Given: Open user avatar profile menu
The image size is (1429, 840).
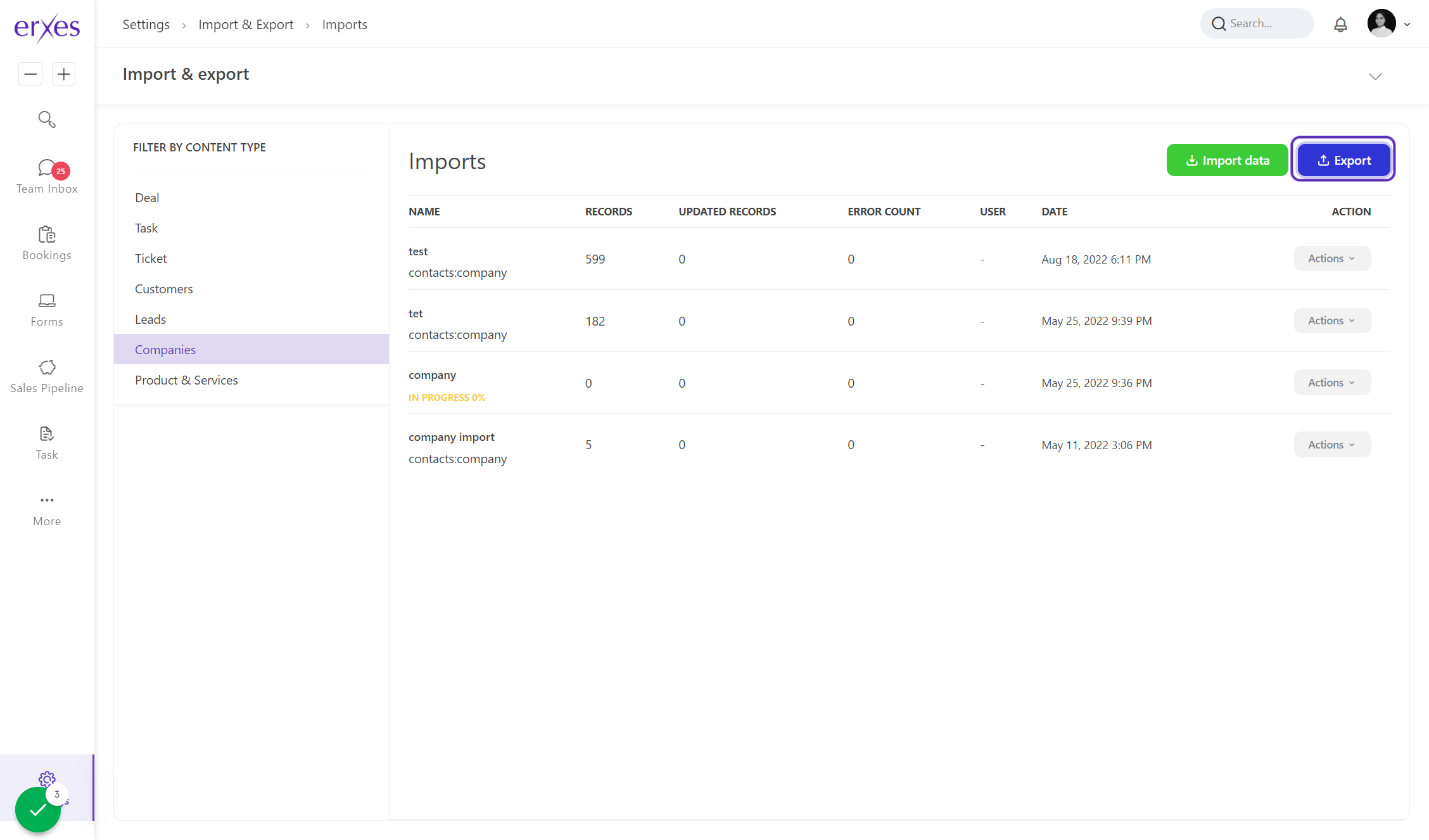Looking at the screenshot, I should tap(1381, 24).
